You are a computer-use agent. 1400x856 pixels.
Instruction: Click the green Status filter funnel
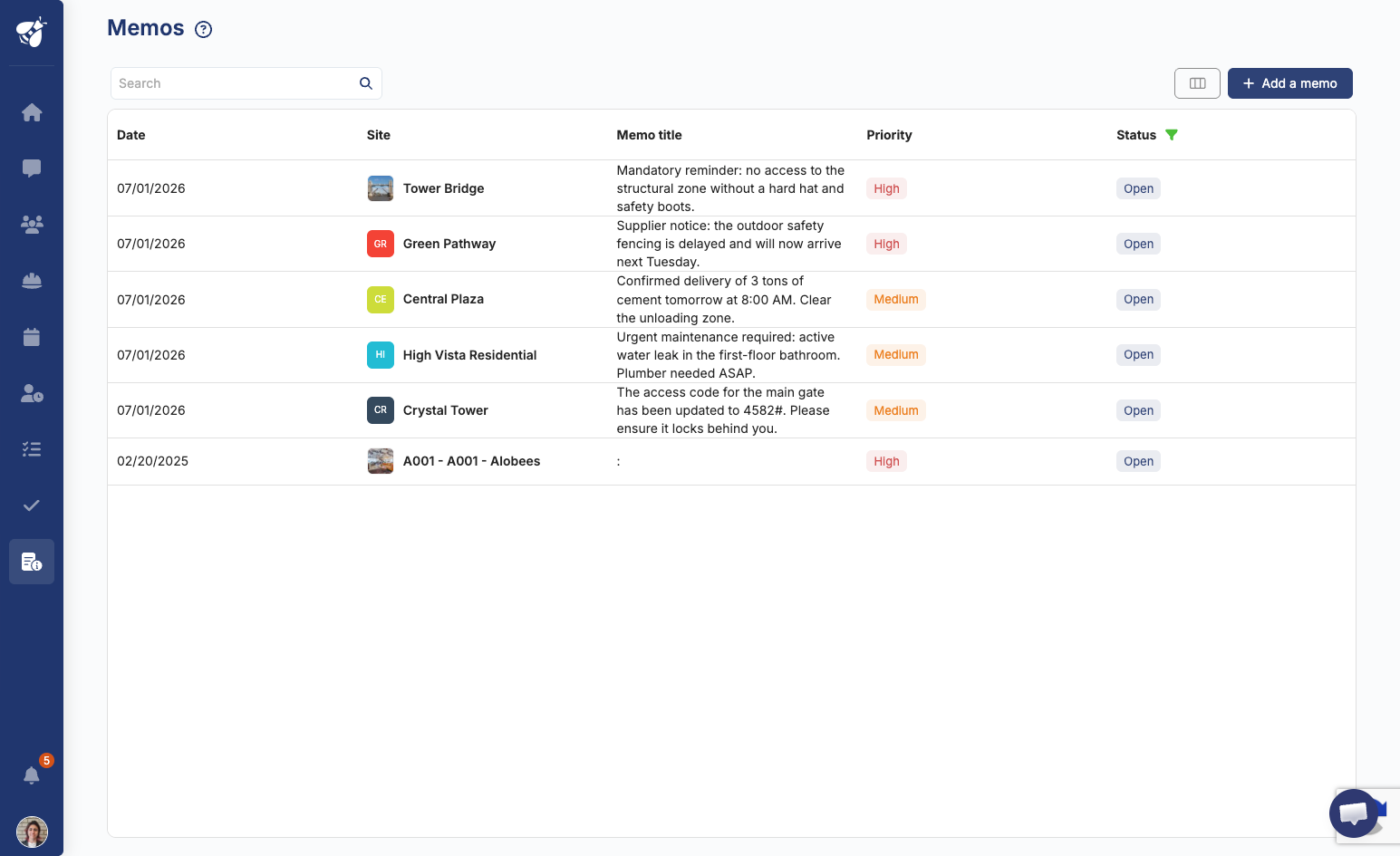tap(1172, 135)
